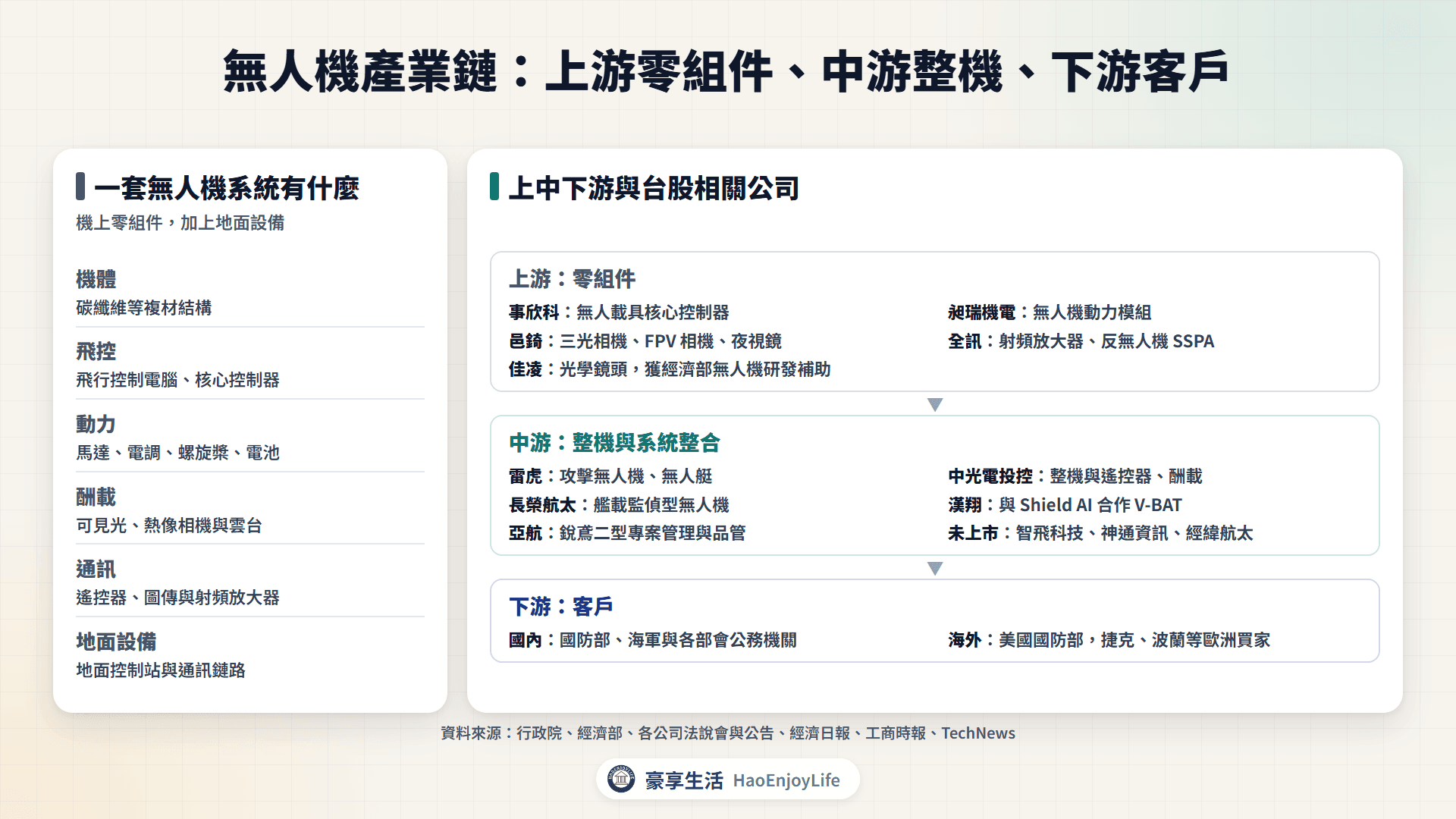The width and height of the screenshot is (1456, 819).
Task: Click the HaoEnjoyLife round logo icon
Action: 621,779
